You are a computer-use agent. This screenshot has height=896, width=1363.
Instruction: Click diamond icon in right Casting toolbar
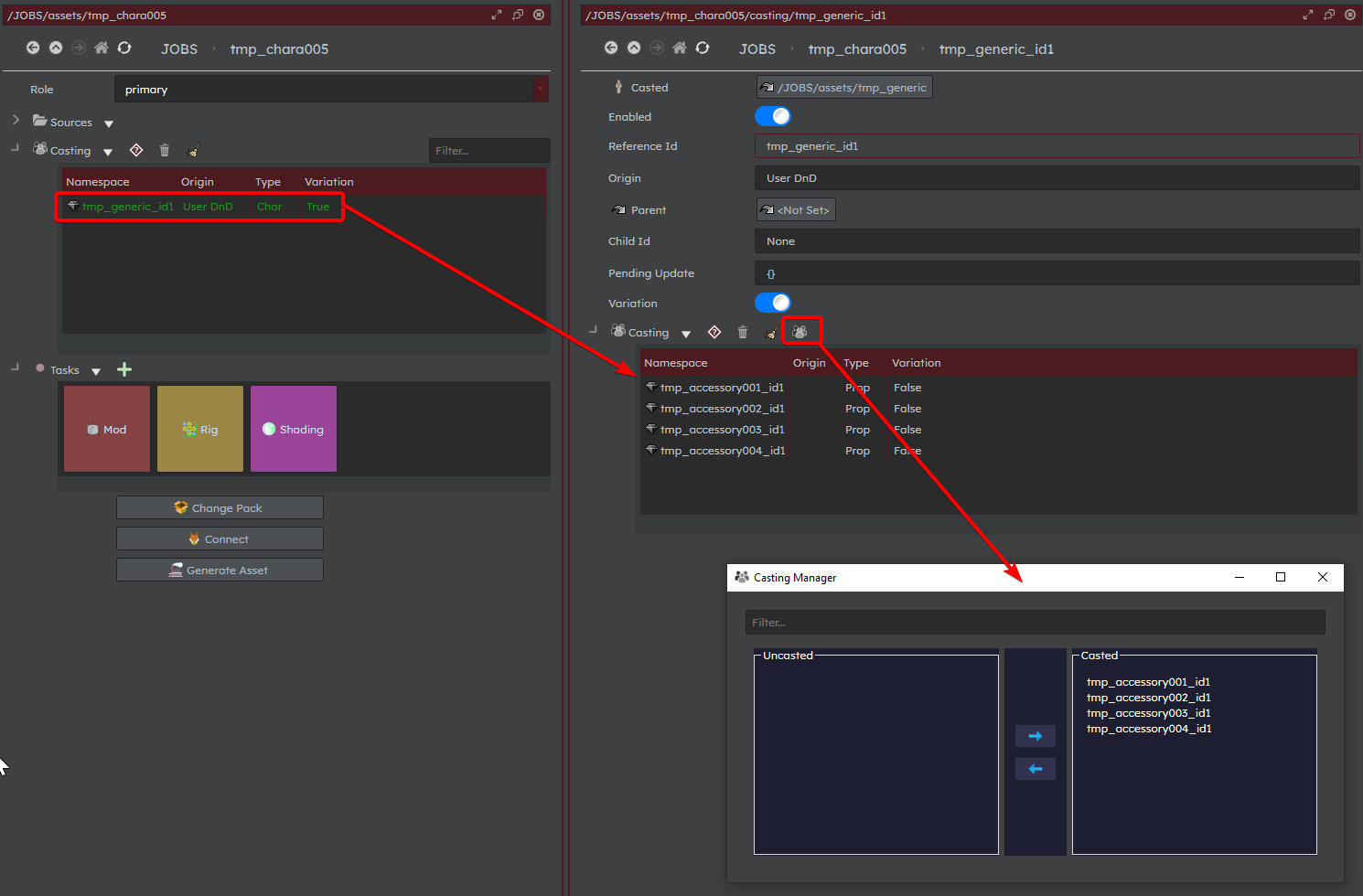click(714, 332)
